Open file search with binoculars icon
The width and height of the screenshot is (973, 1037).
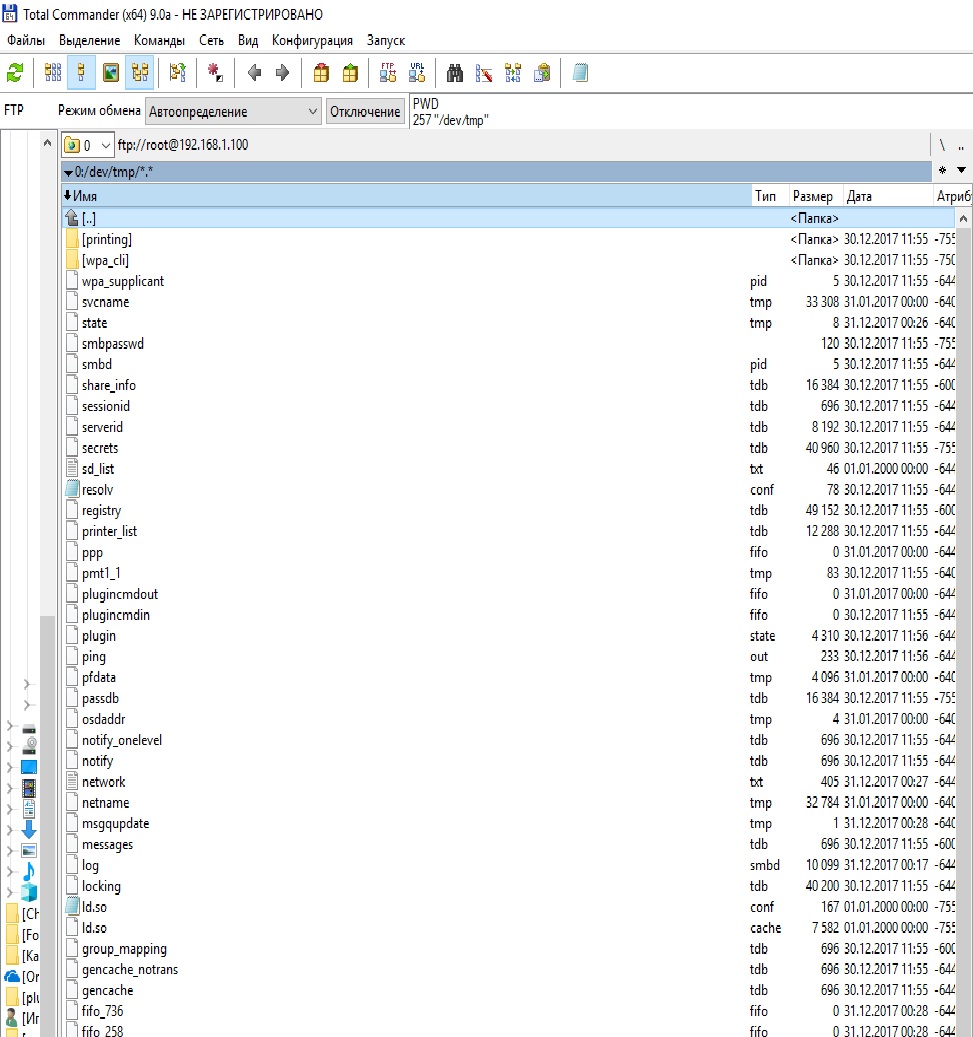[455, 73]
